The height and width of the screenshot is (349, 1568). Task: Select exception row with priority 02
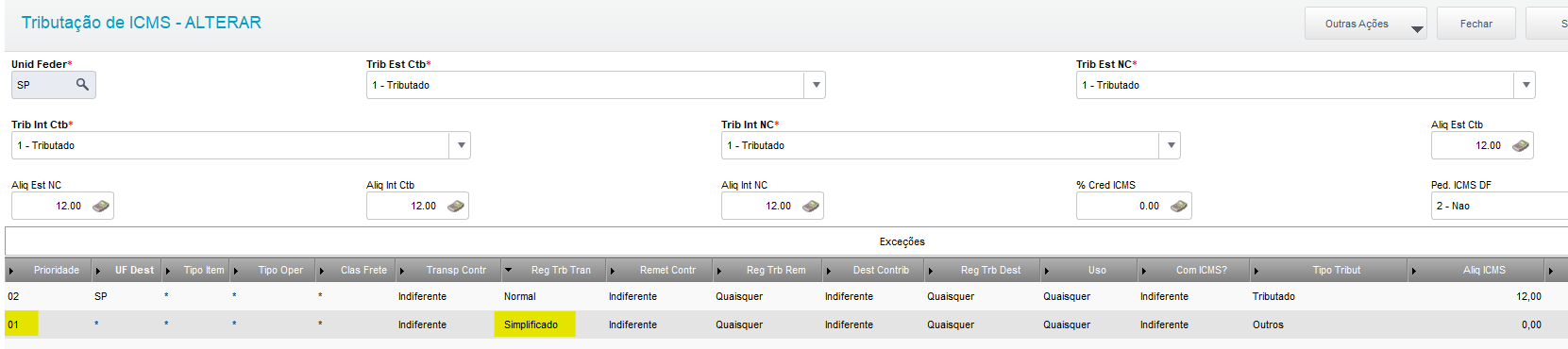(x=786, y=296)
